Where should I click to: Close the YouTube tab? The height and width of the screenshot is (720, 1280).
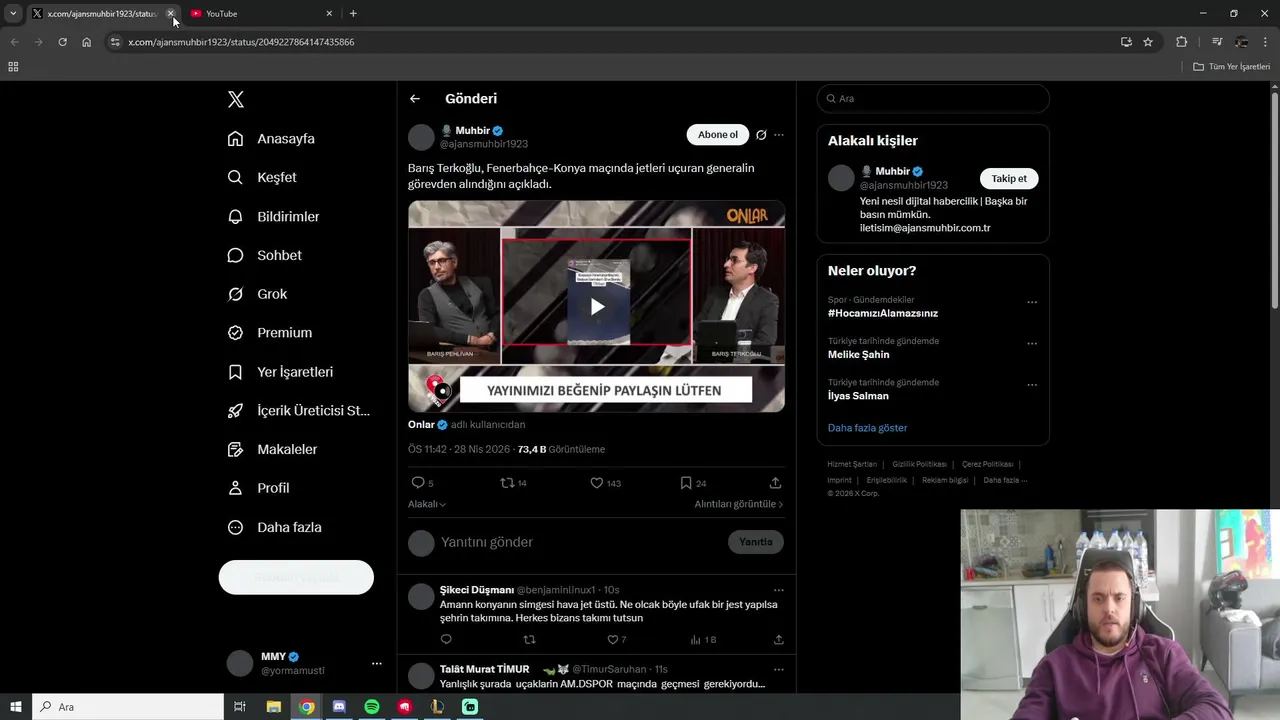coord(329,14)
